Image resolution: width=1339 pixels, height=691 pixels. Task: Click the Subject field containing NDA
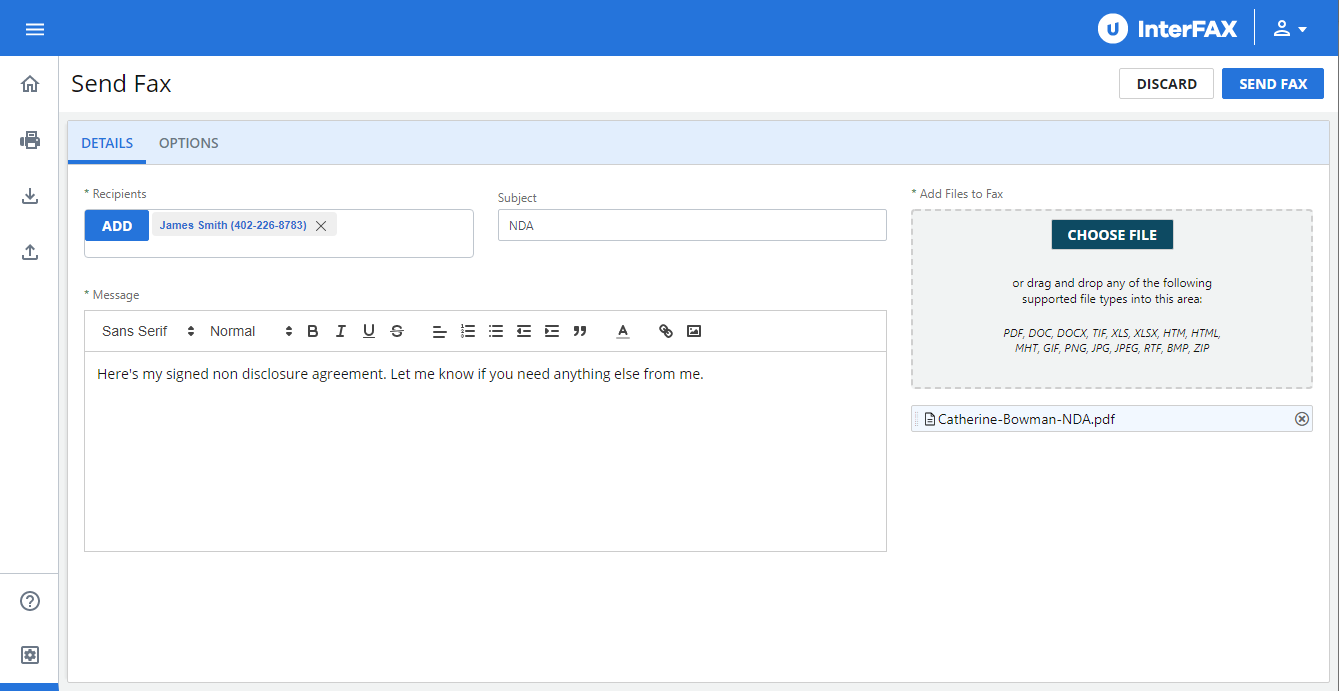coord(692,225)
